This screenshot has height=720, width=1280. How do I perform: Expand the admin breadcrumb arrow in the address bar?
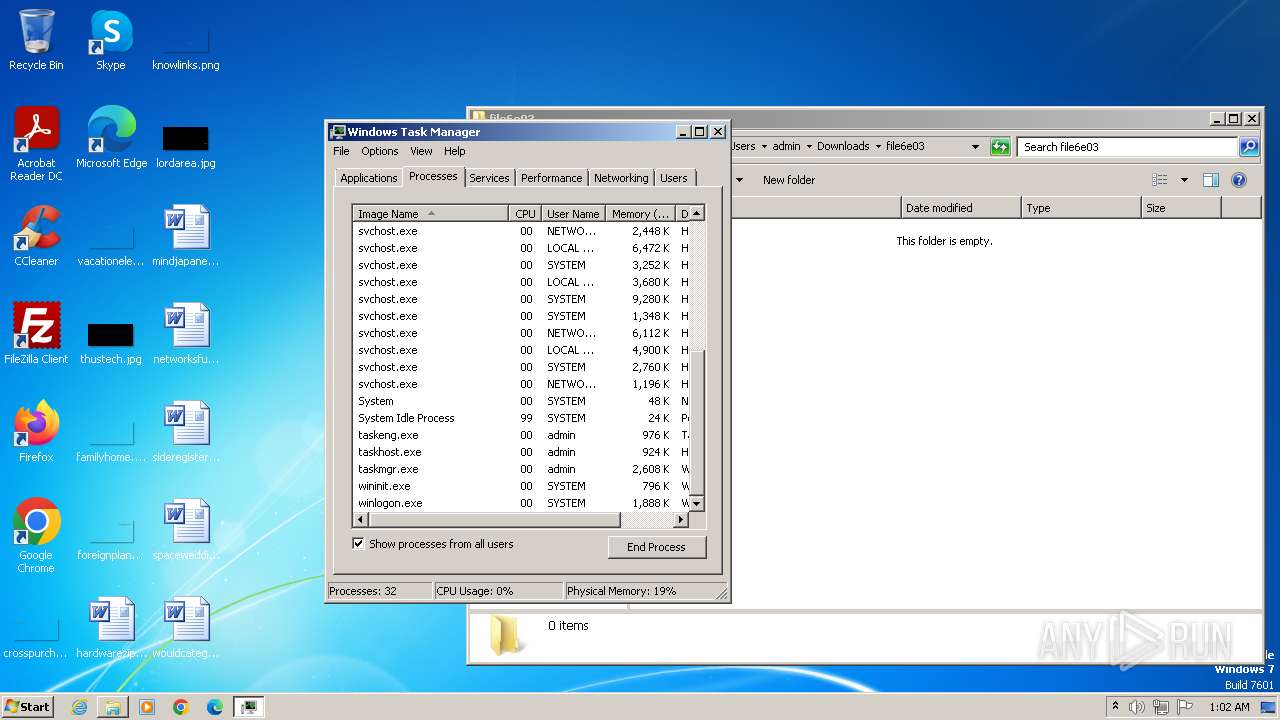pyautogui.click(x=809, y=146)
